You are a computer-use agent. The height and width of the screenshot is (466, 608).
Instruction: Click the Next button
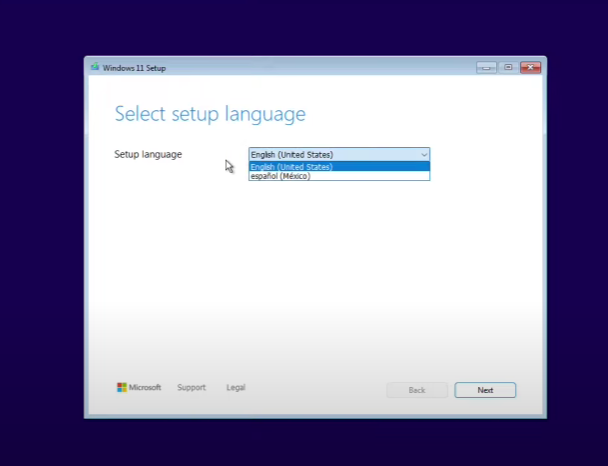[485, 390]
